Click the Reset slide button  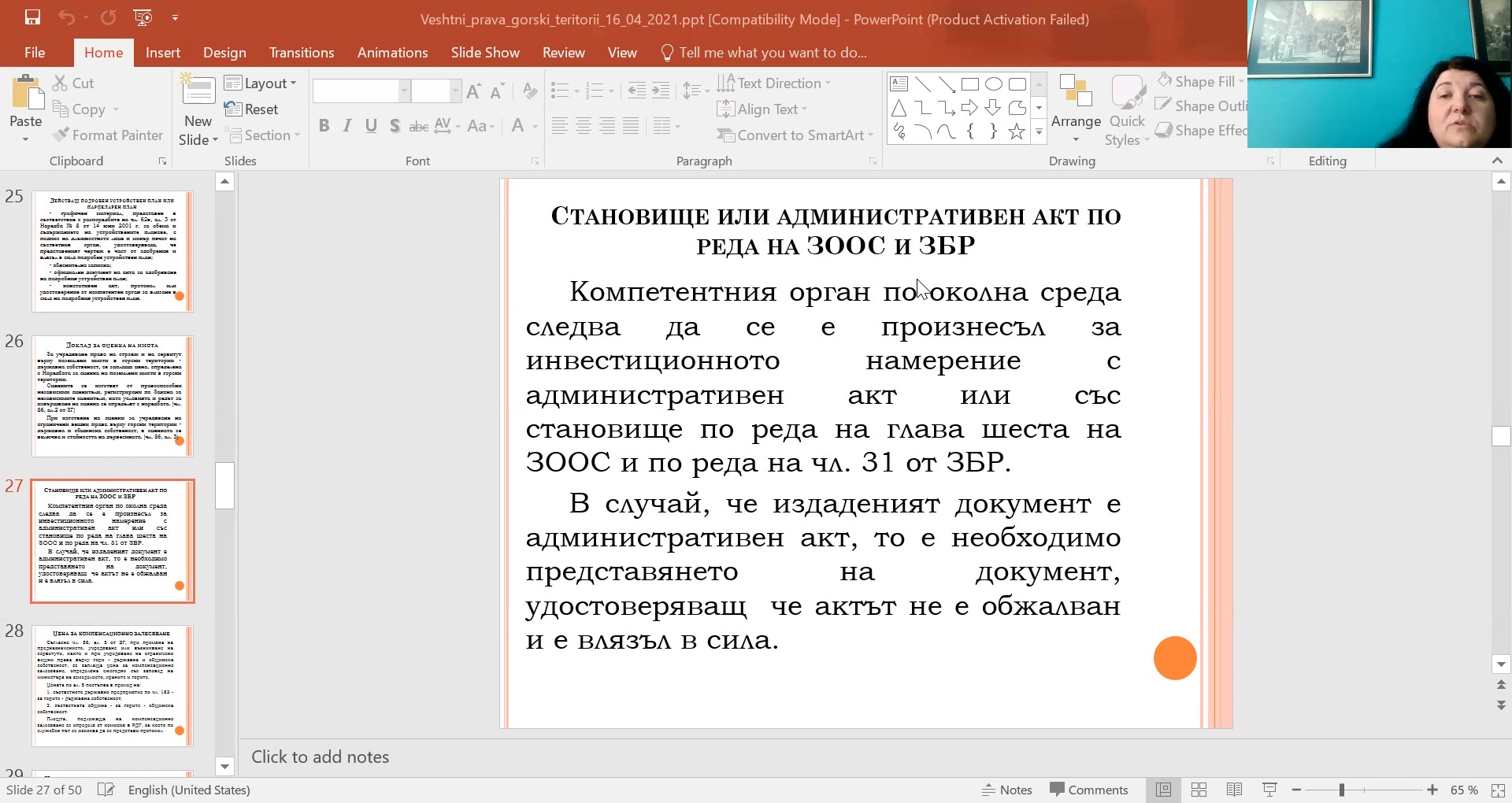point(252,109)
